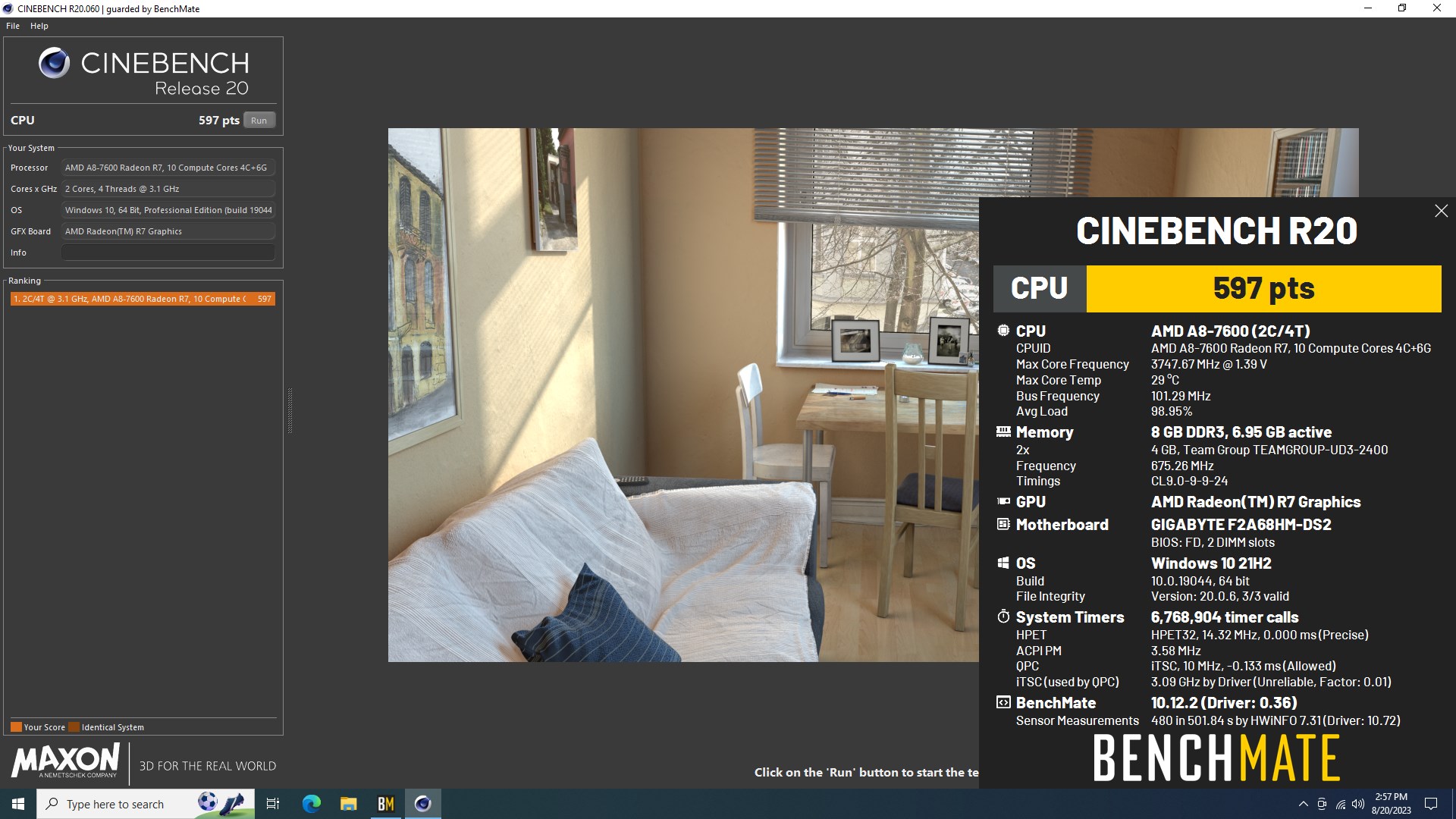Click '10.12.2 (Driver: 0.36)' version text
The image size is (1456, 819).
point(1224,702)
